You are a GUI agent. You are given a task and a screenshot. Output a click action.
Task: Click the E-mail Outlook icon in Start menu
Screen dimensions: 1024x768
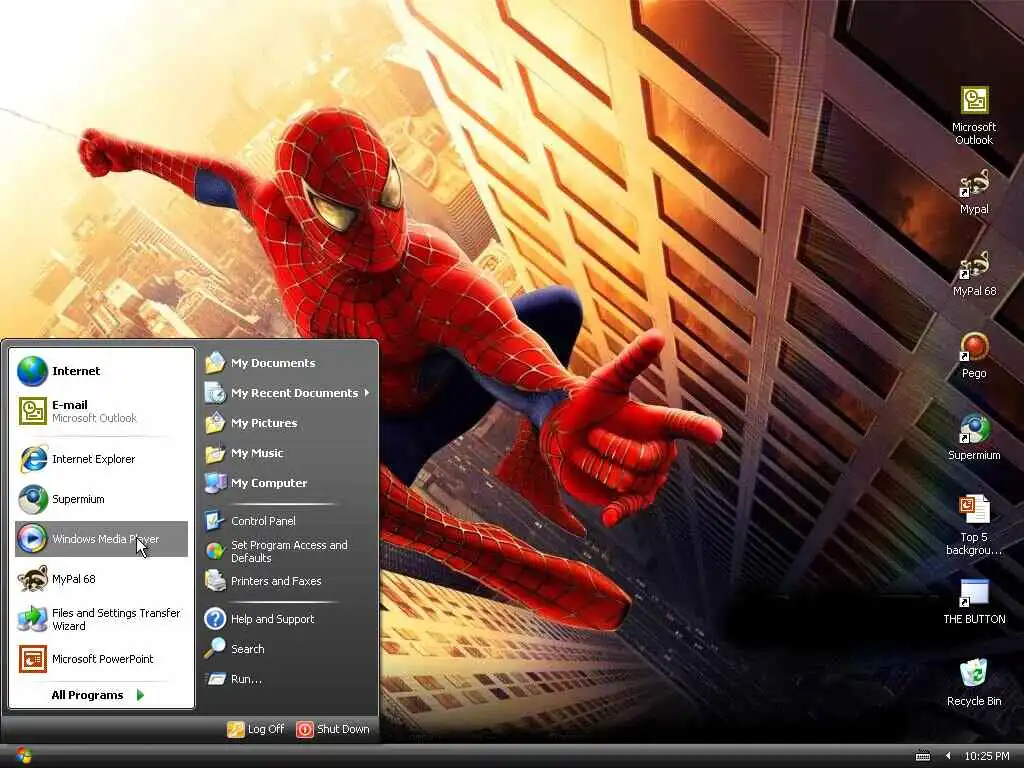point(33,411)
